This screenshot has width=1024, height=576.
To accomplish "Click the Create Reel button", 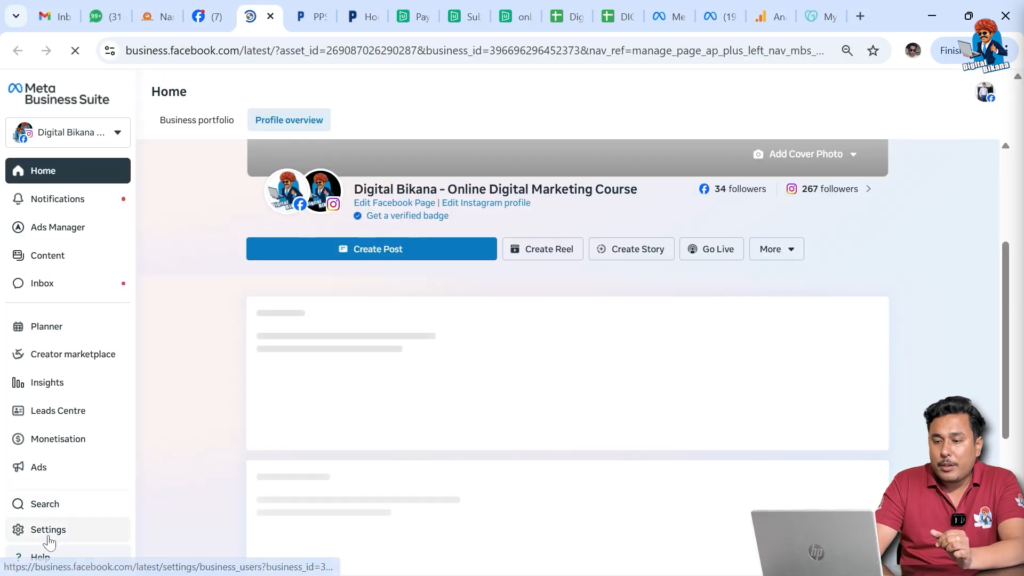I will pyautogui.click(x=540, y=249).
